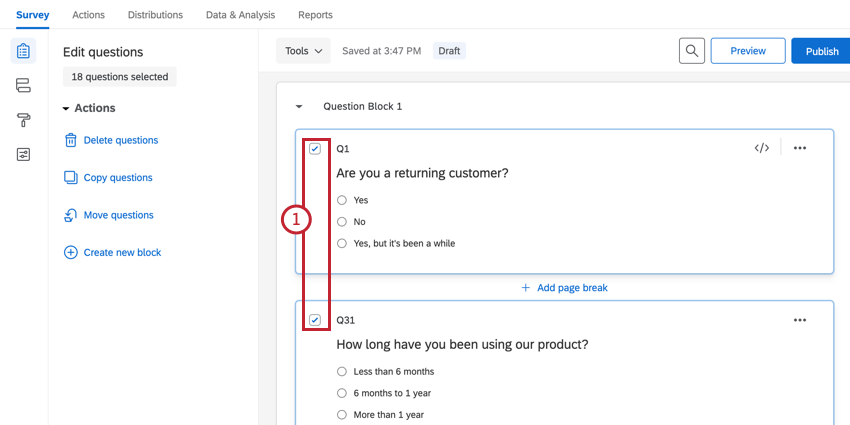Collapse the Actions section
The image size is (850, 425).
coord(66,108)
